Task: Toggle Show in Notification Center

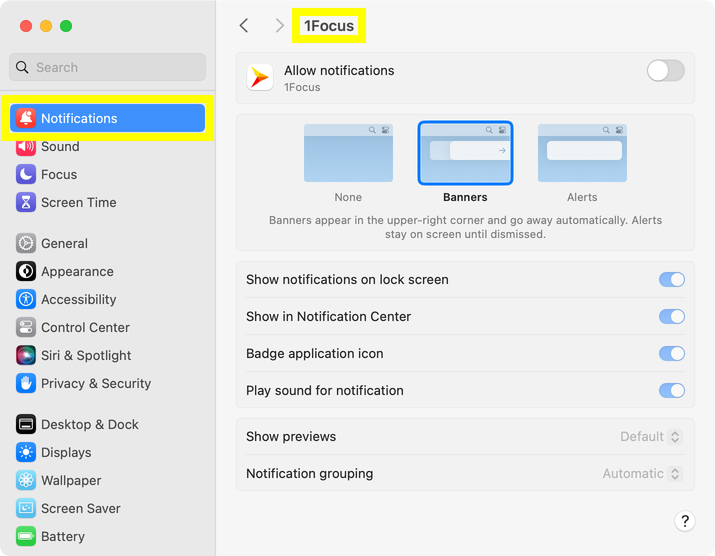Action: click(x=672, y=316)
